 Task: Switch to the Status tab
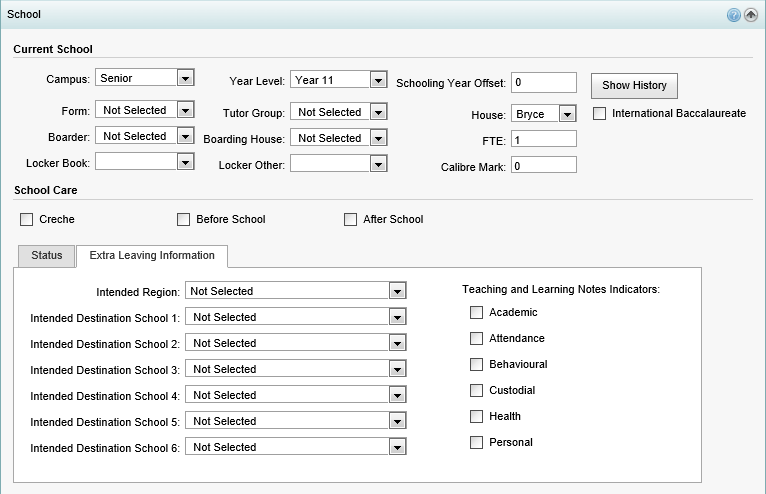(47, 256)
